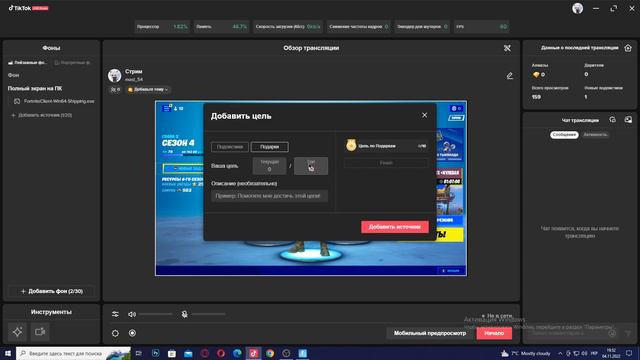Close the 'Добавить цель' dialog
This screenshot has width=640, height=360.
point(424,116)
